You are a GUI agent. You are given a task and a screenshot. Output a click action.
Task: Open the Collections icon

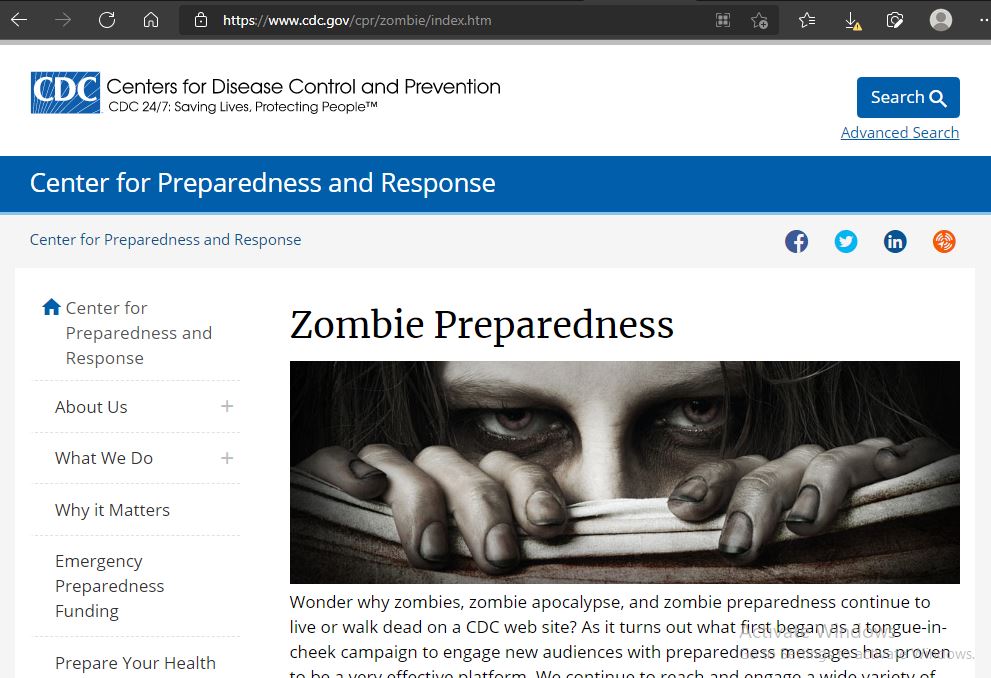(x=895, y=20)
